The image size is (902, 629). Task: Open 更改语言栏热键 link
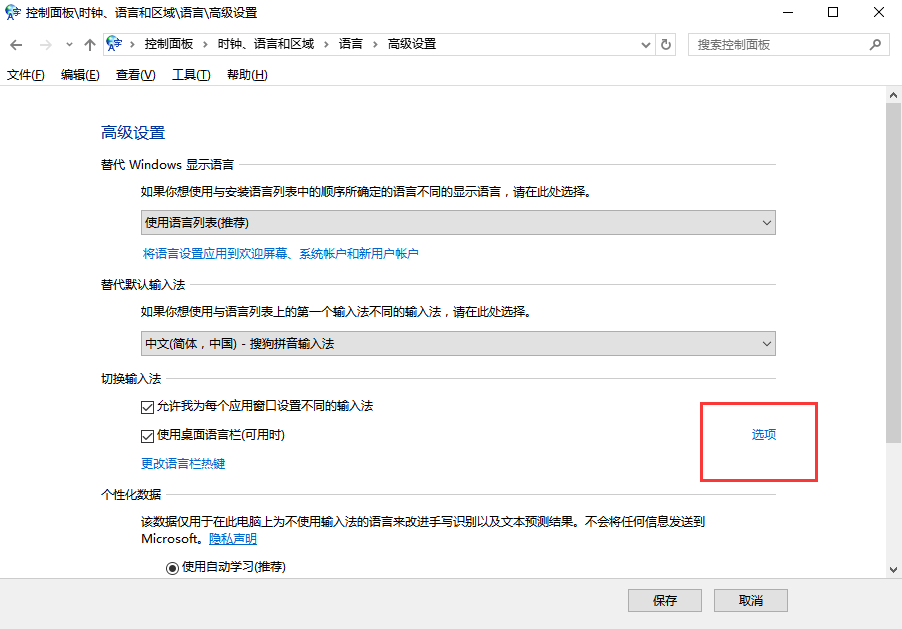(183, 464)
